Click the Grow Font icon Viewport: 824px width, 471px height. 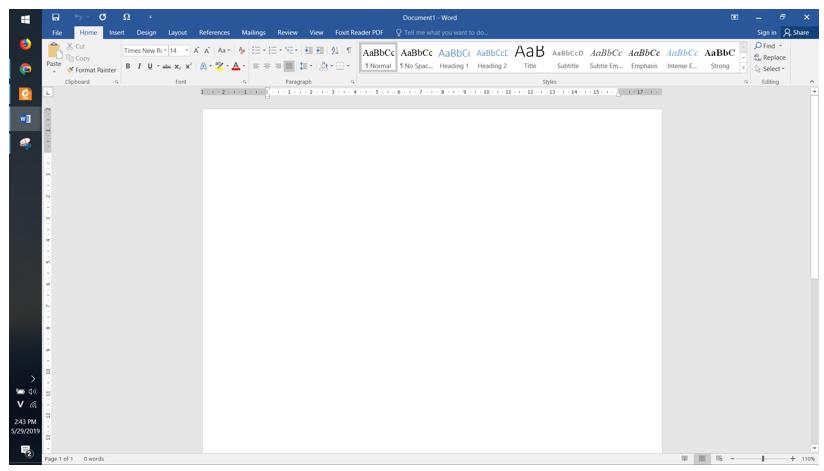(197, 50)
